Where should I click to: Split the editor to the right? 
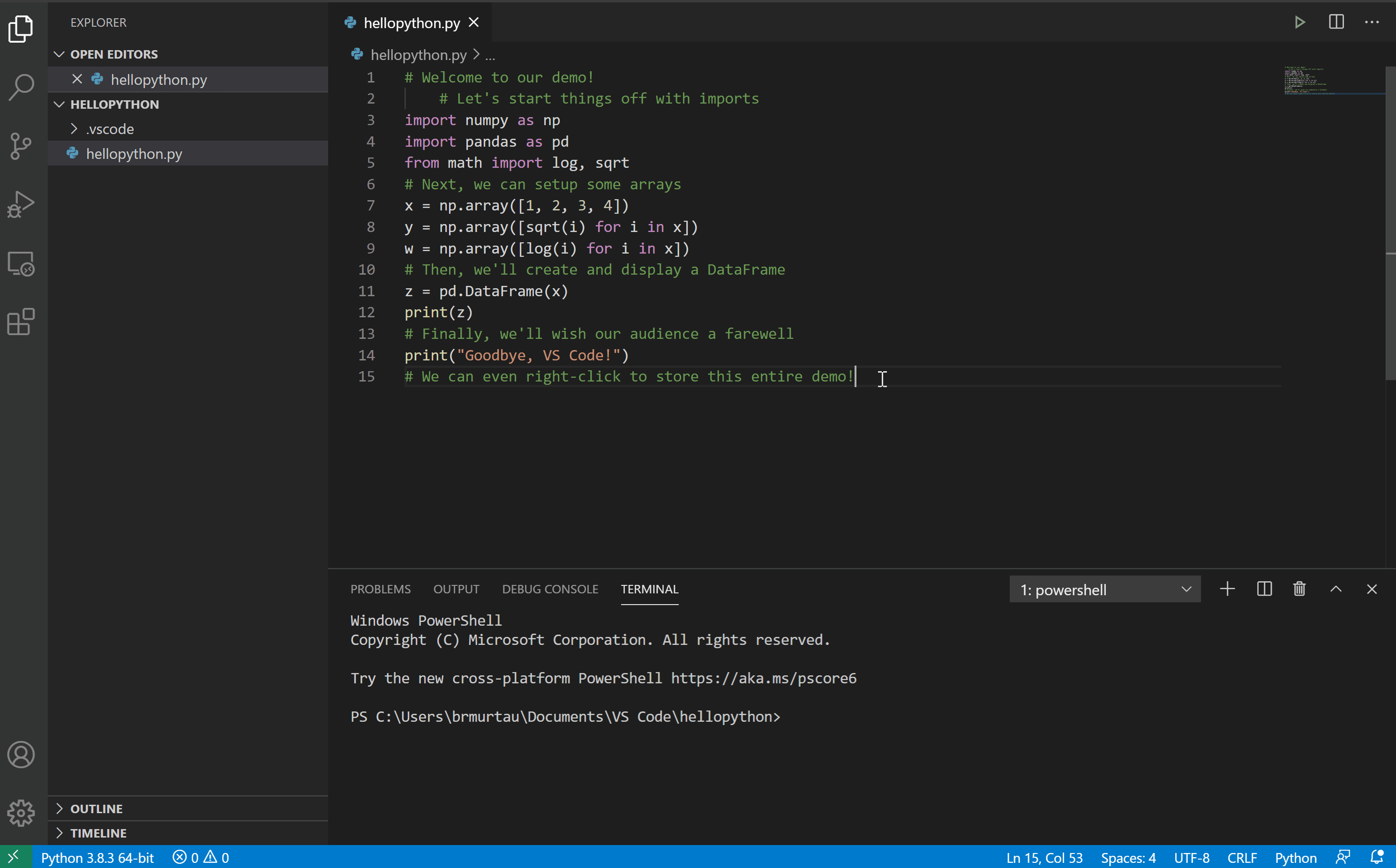[x=1336, y=22]
